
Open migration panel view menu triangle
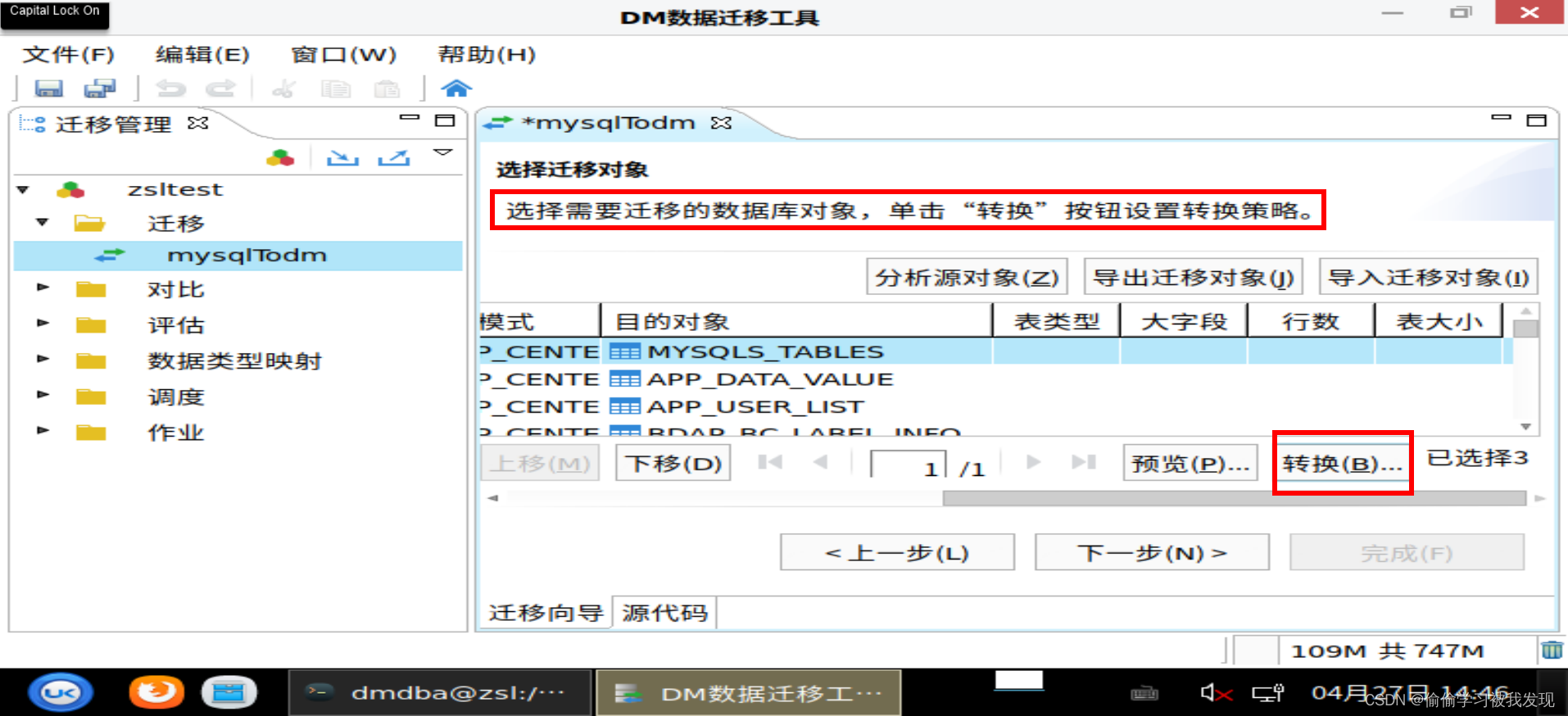click(x=443, y=152)
